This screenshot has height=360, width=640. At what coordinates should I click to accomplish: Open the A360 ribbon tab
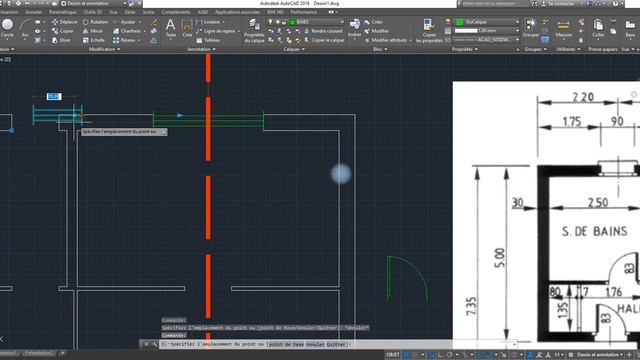click(202, 13)
